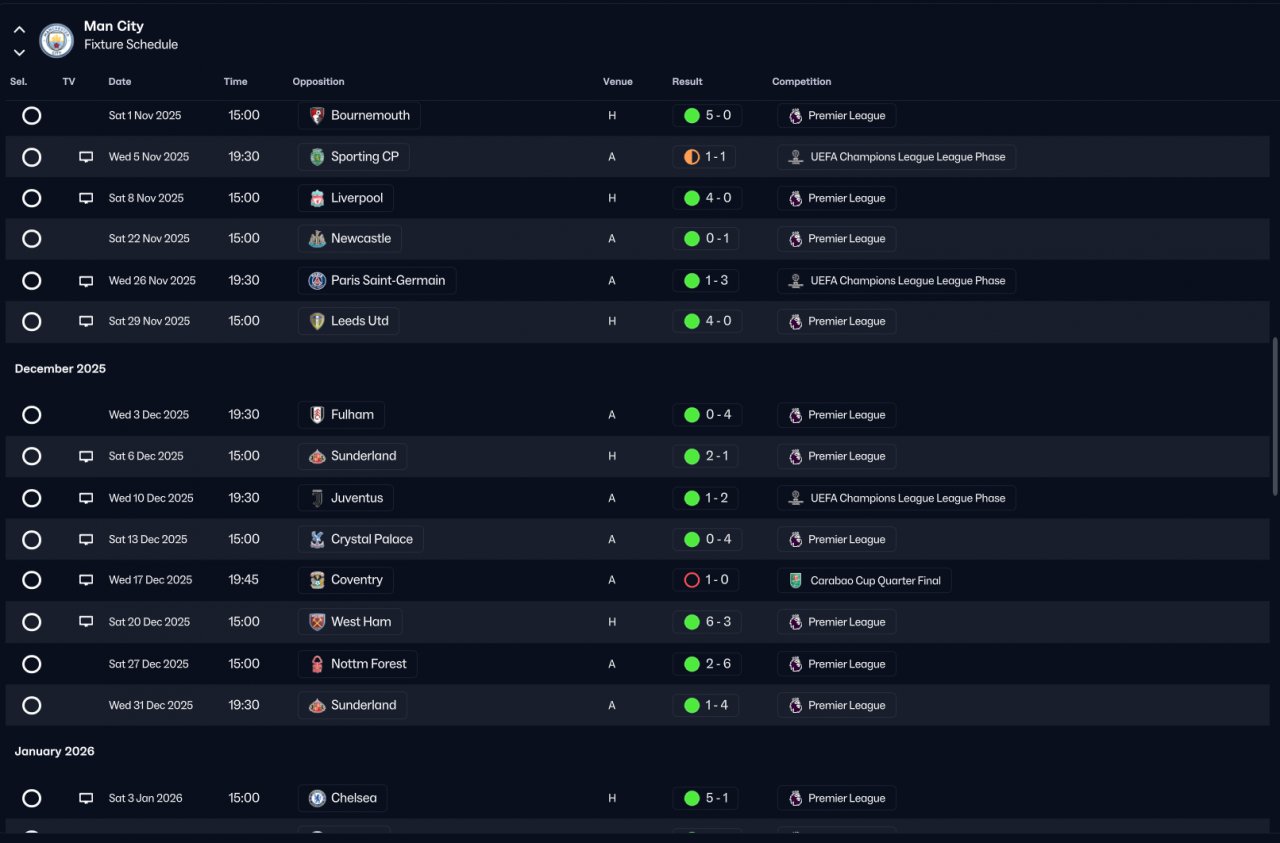Select the Fulham fixture radio button

point(32,415)
